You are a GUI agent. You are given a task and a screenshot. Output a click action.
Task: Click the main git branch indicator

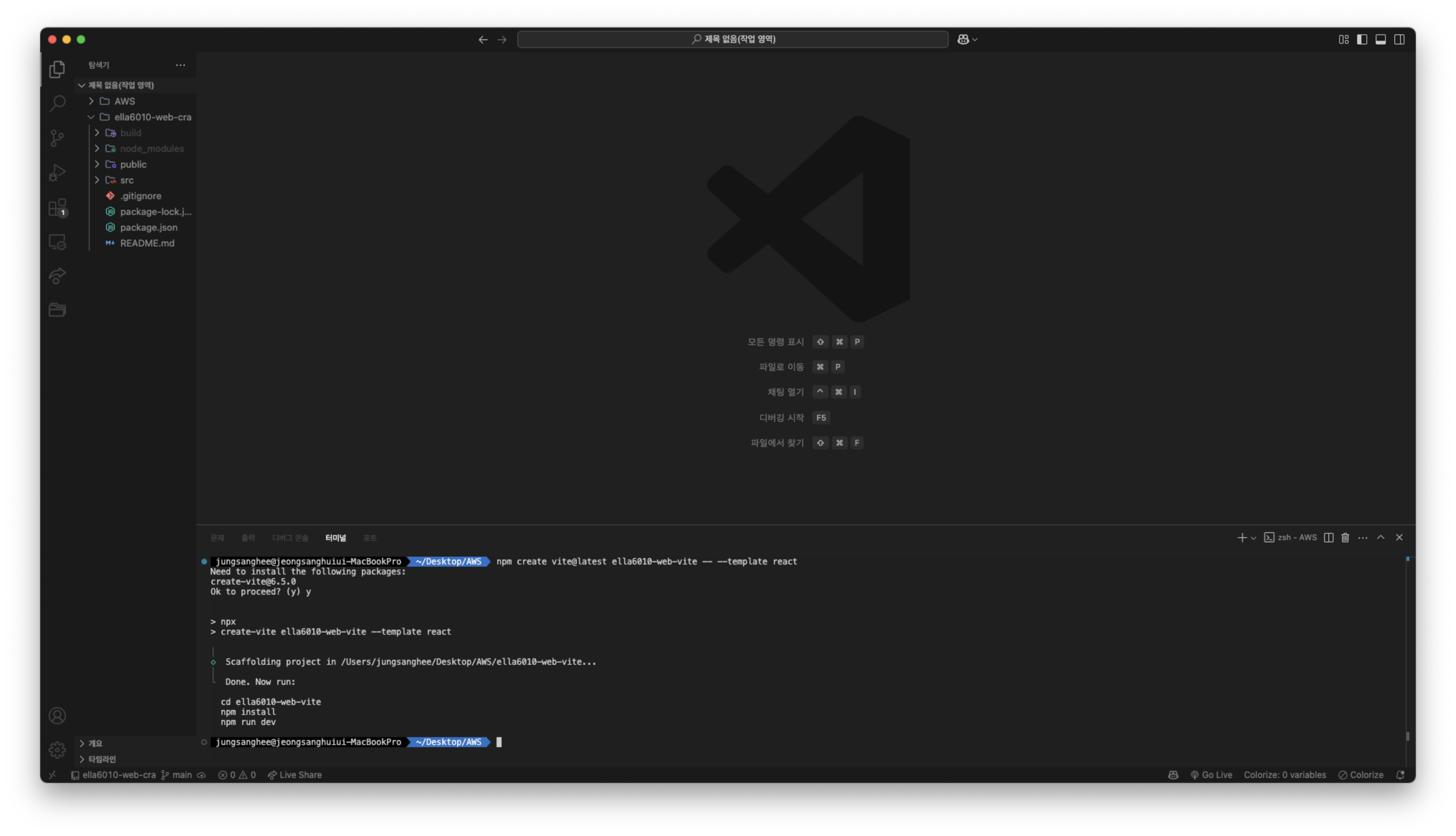click(x=176, y=774)
